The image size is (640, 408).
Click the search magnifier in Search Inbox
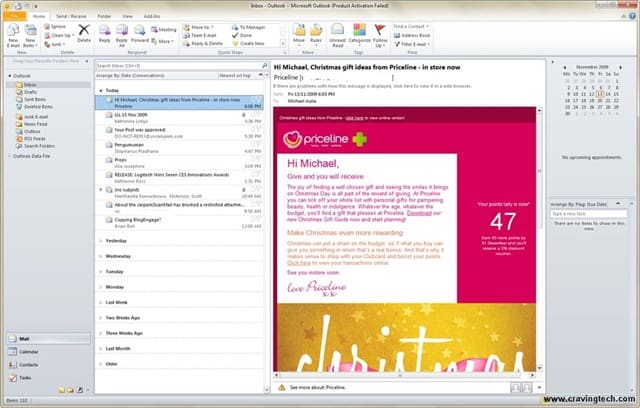(264, 65)
